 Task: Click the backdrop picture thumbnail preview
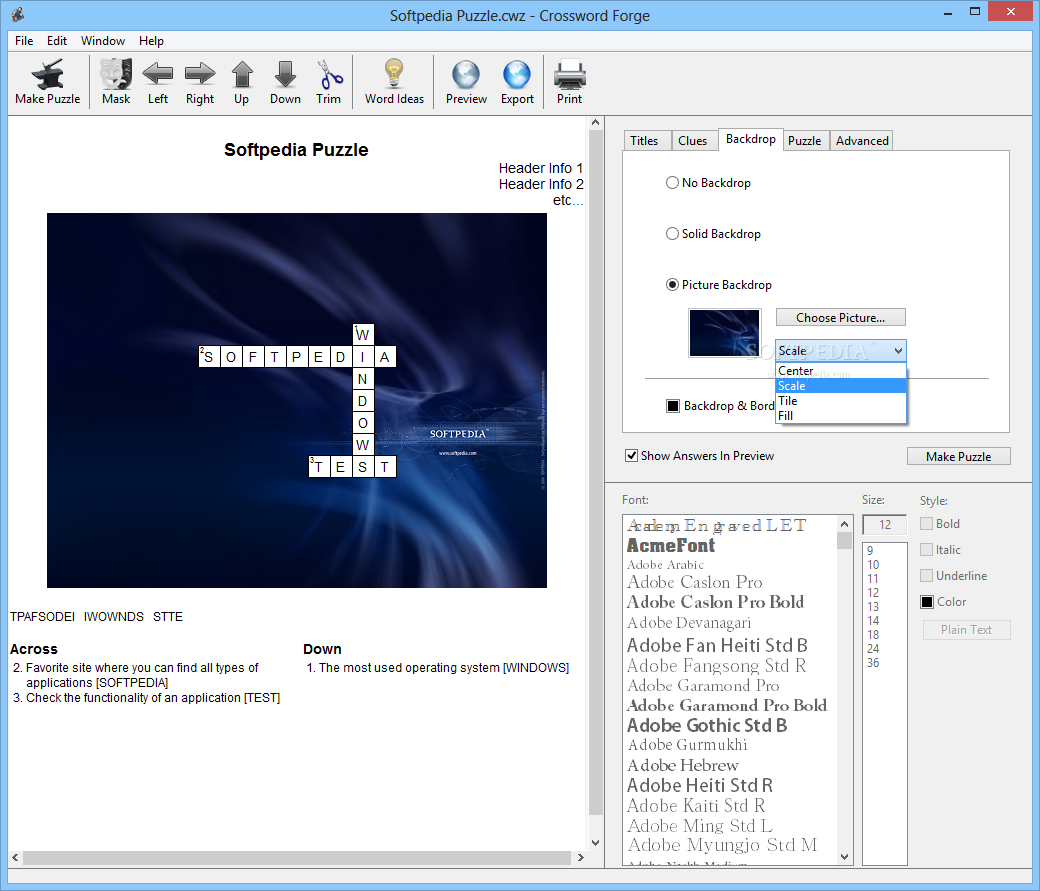[724, 333]
